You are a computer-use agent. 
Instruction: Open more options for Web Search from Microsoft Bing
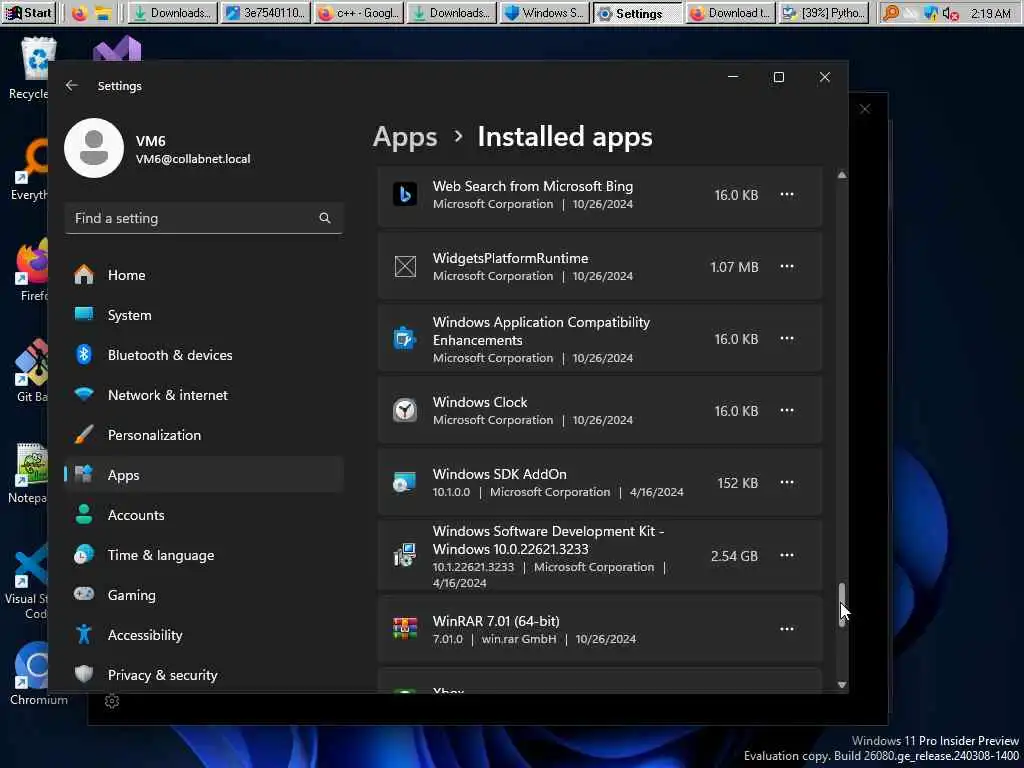tap(787, 195)
